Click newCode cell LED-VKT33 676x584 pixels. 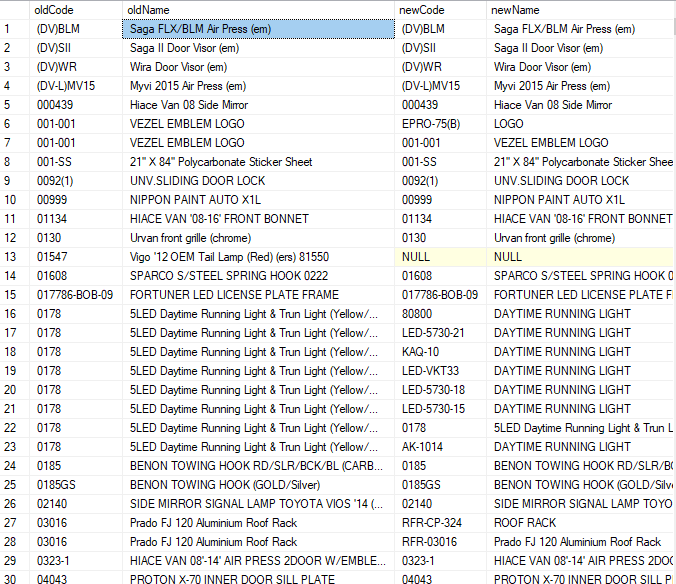[440, 371]
